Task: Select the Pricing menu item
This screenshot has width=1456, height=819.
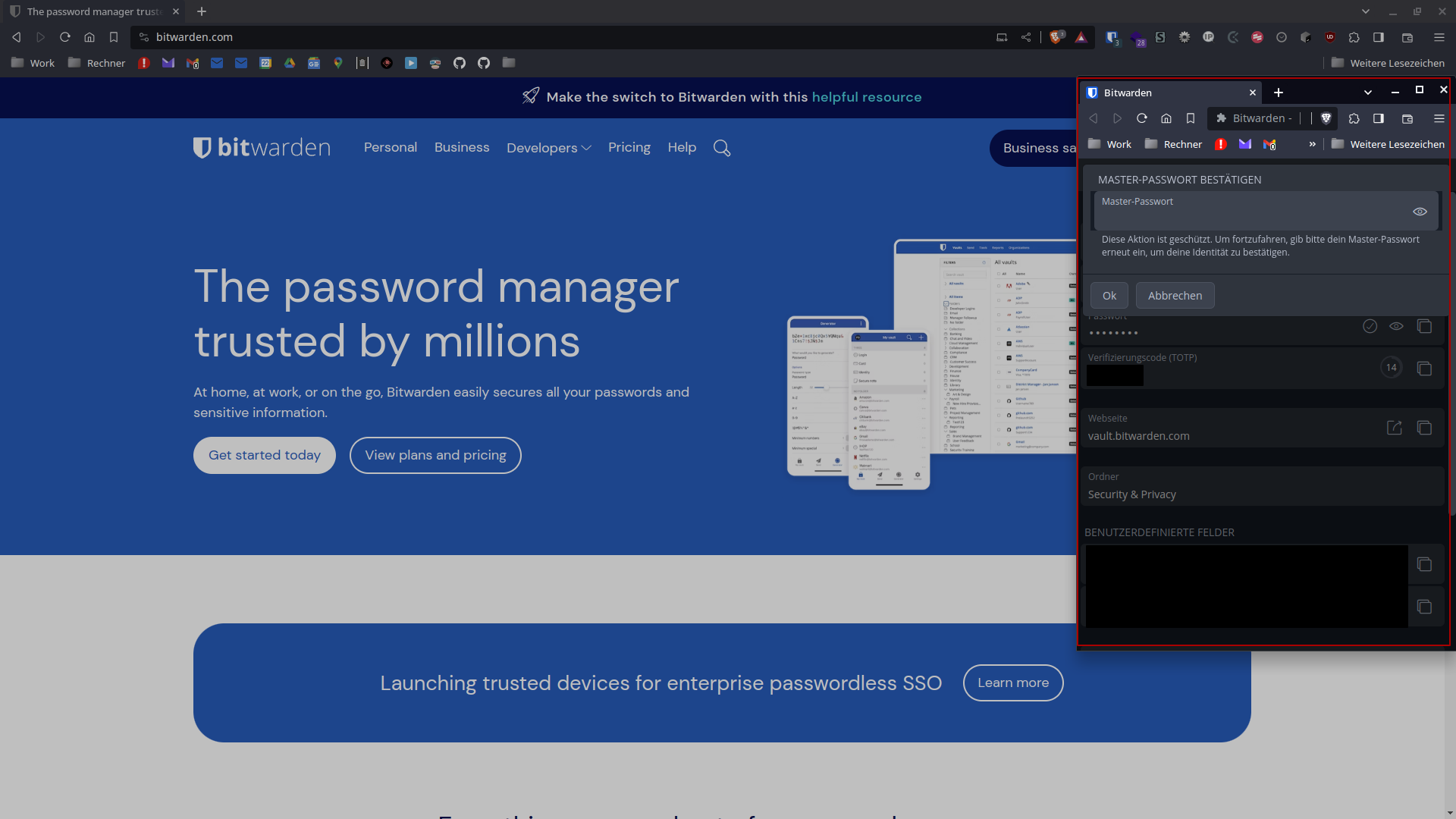Action: (629, 147)
